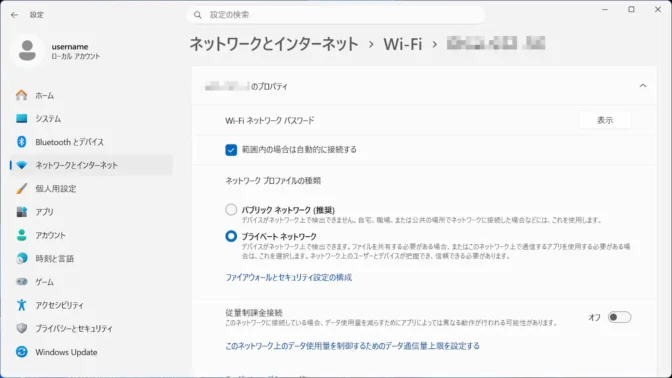Close the Settings window
This screenshot has height=378, width=672.
(x=658, y=9)
